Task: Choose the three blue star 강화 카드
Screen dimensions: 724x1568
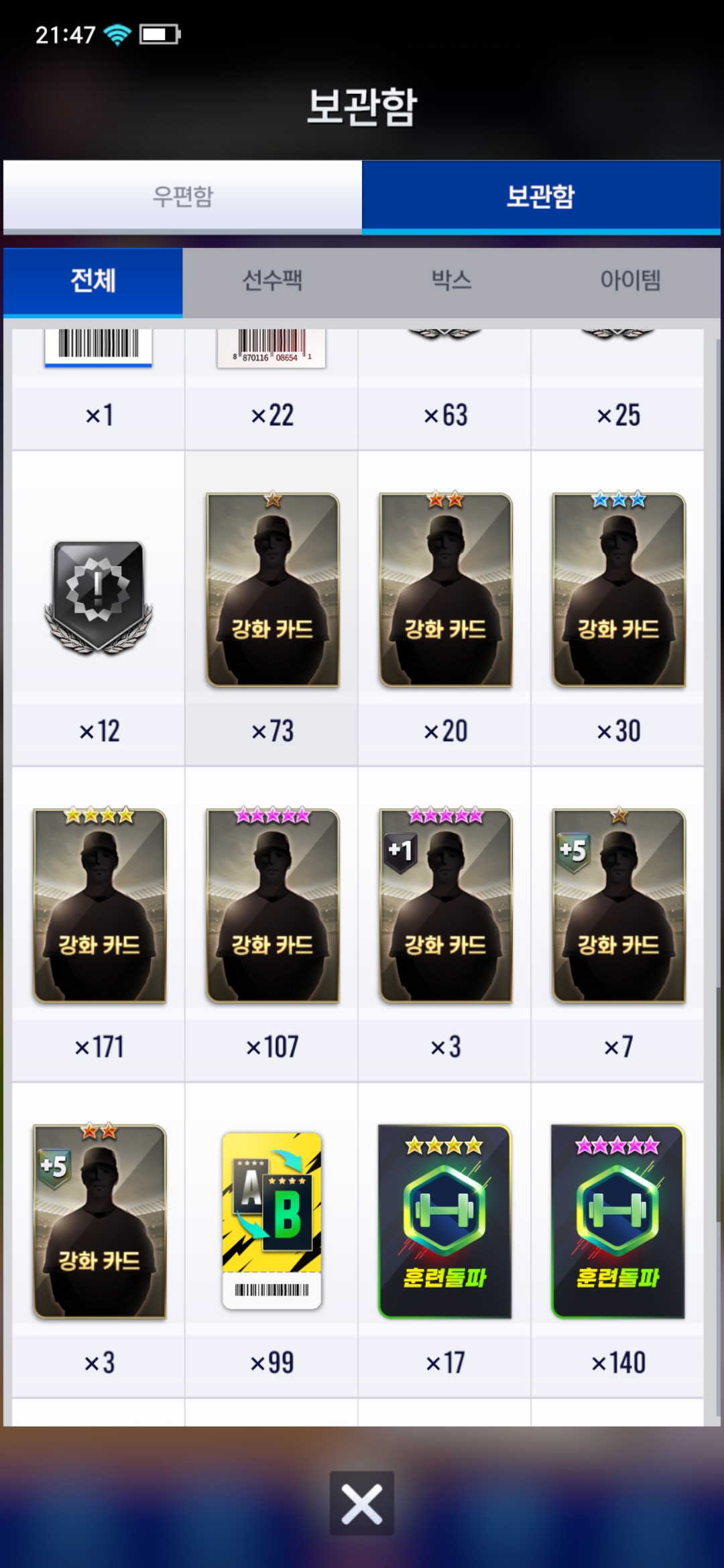Action: pos(618,590)
